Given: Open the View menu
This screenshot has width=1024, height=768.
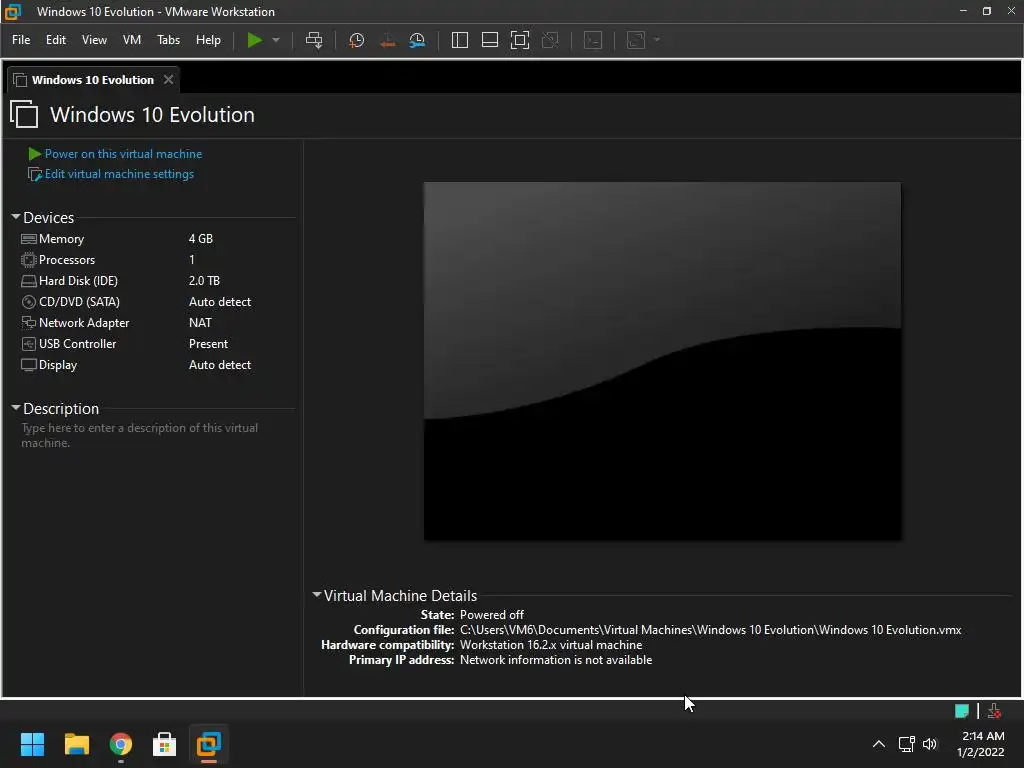Looking at the screenshot, I should pos(94,40).
